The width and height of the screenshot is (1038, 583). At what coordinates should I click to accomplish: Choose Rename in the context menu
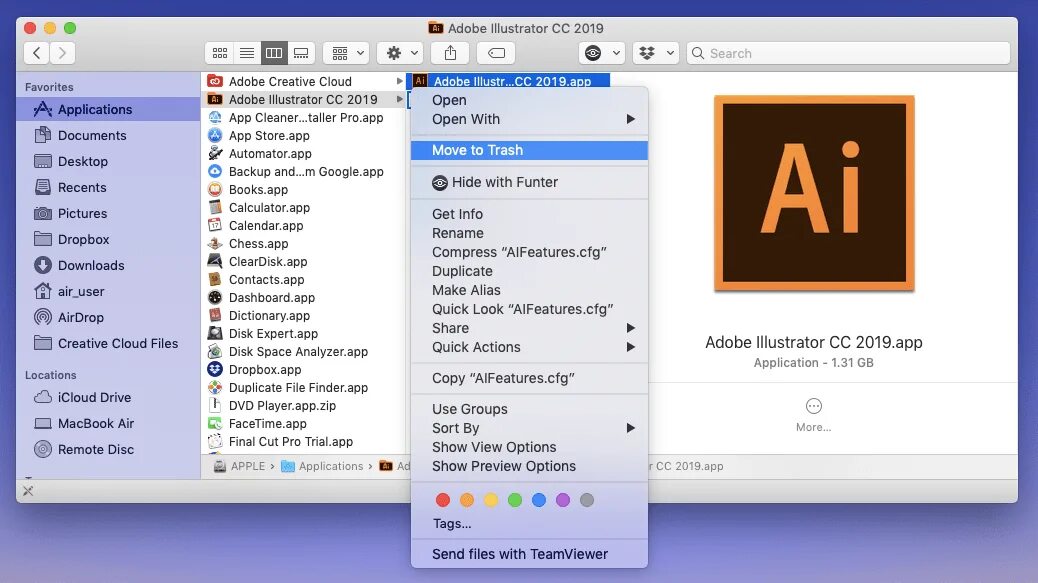[529, 233]
